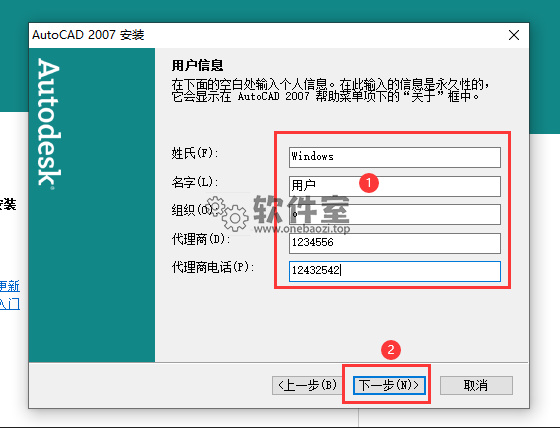Click the 名字 field containing 用户
Screen dimensions: 560x428
point(395,186)
